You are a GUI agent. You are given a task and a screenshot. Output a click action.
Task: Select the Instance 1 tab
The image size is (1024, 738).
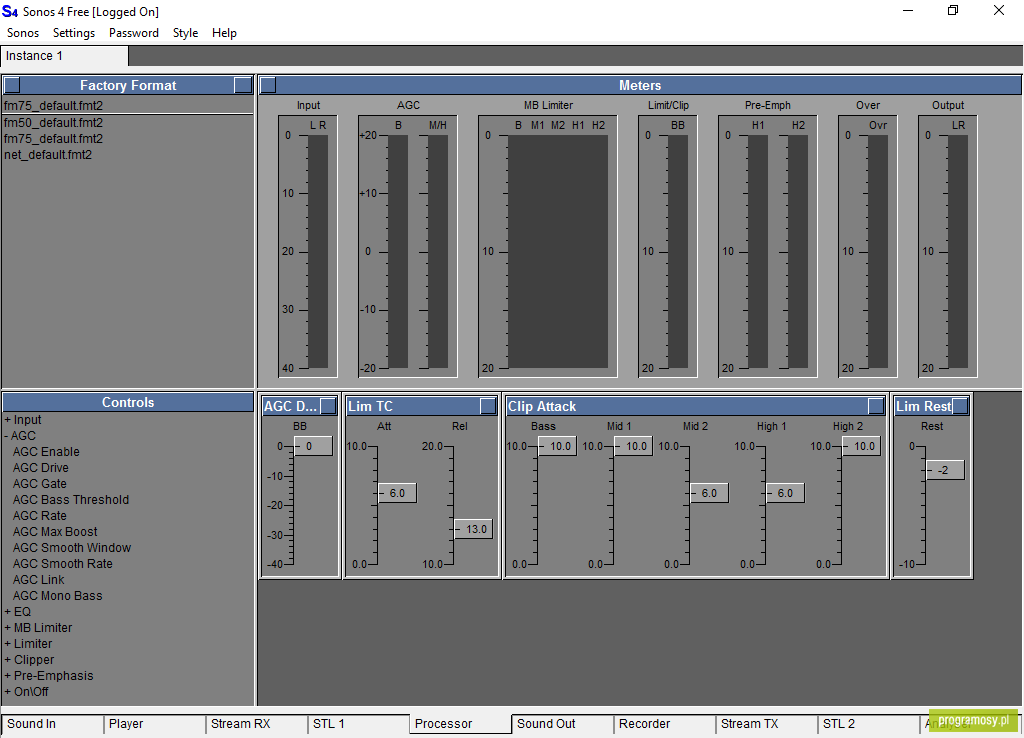click(64, 56)
